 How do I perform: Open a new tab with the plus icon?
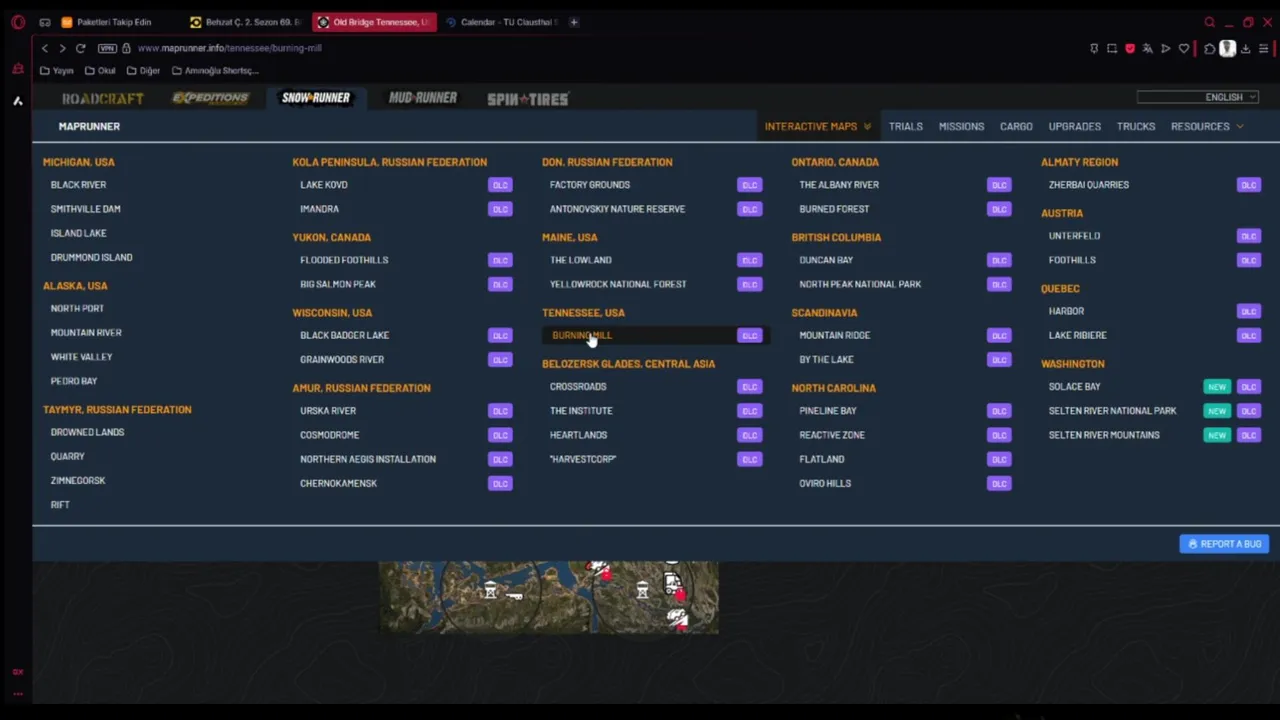[574, 22]
